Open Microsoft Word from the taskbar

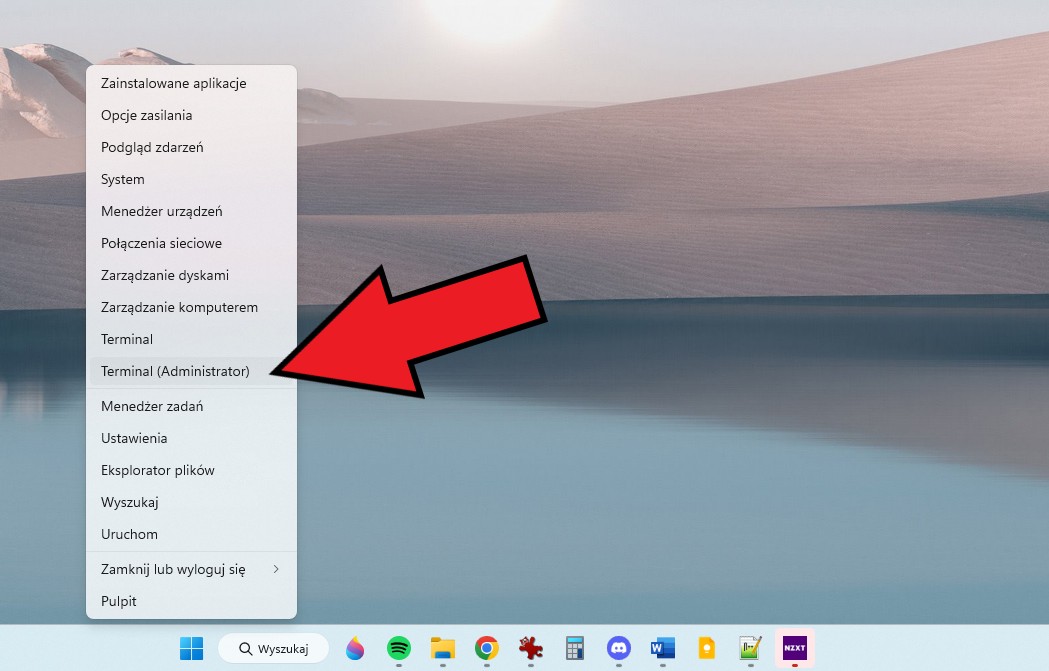click(x=662, y=648)
